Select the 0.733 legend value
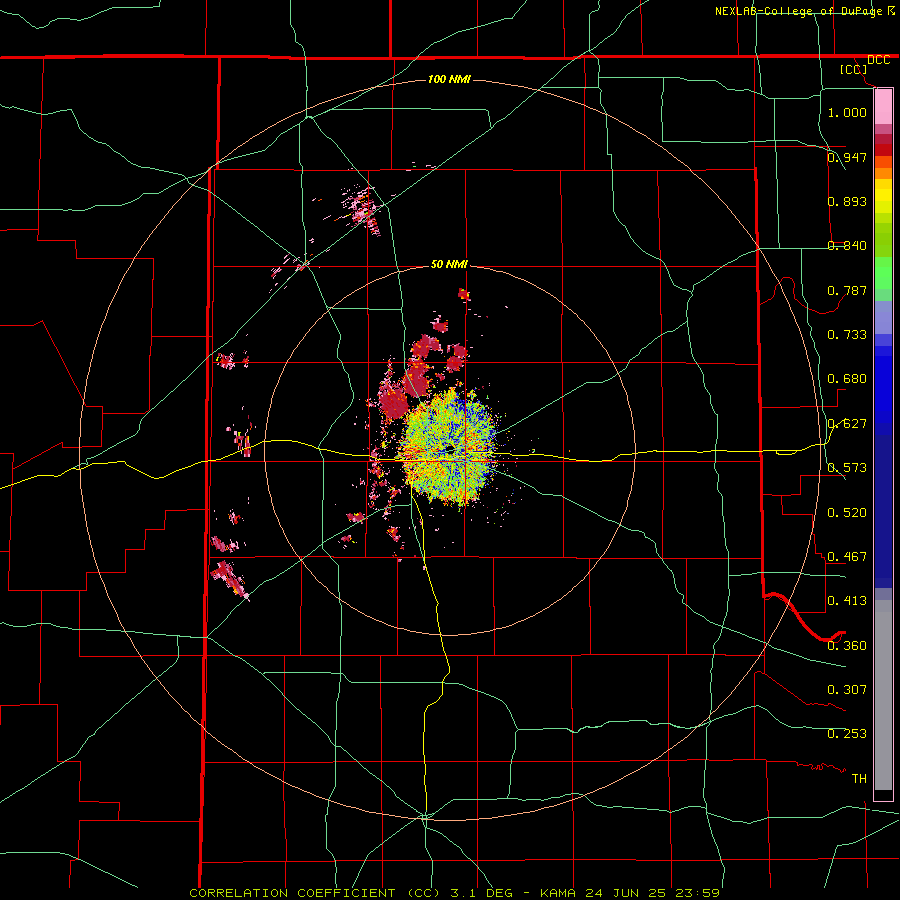900x900 pixels. click(847, 334)
